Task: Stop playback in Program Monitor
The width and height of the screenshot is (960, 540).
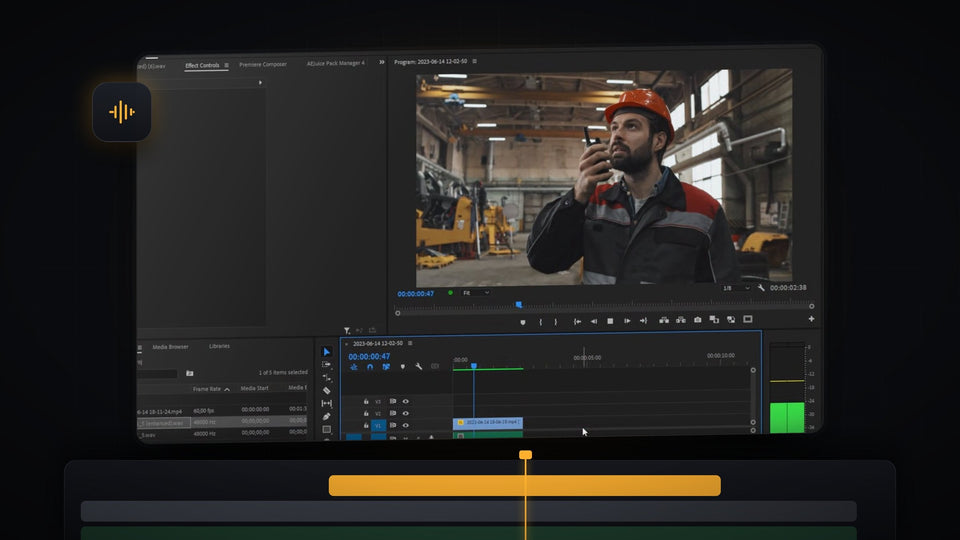Action: point(610,321)
